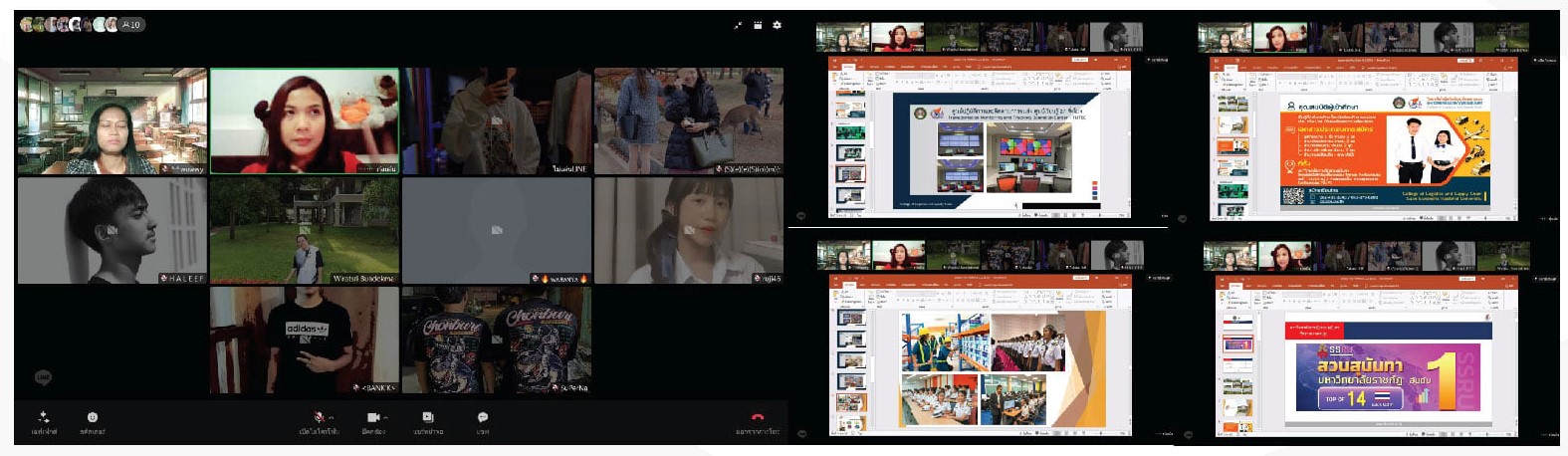Open the emoji reactions smiley icon
This screenshot has width=1568, height=456.
click(x=93, y=417)
